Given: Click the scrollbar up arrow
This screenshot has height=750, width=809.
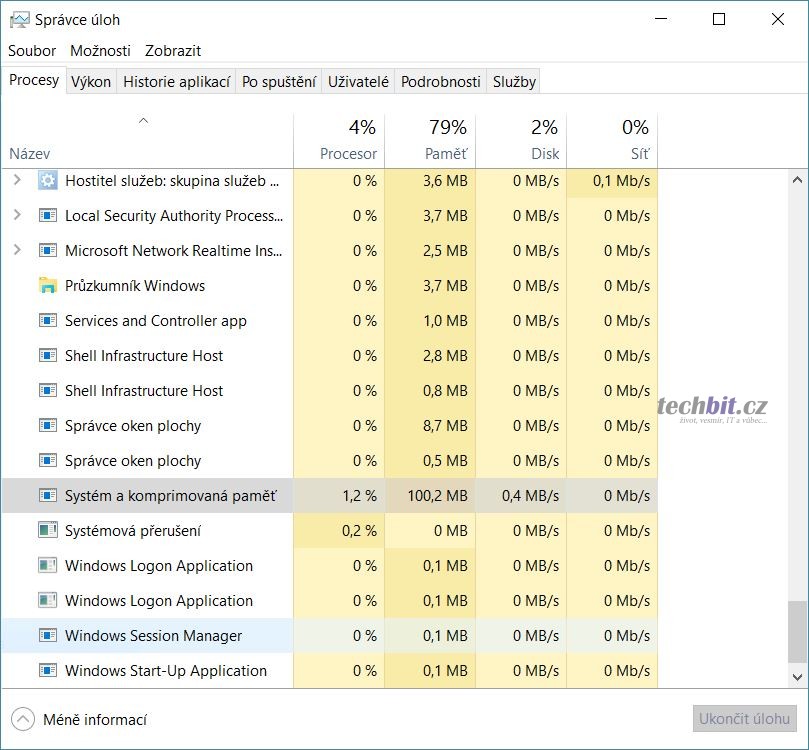Looking at the screenshot, I should pos(797,180).
